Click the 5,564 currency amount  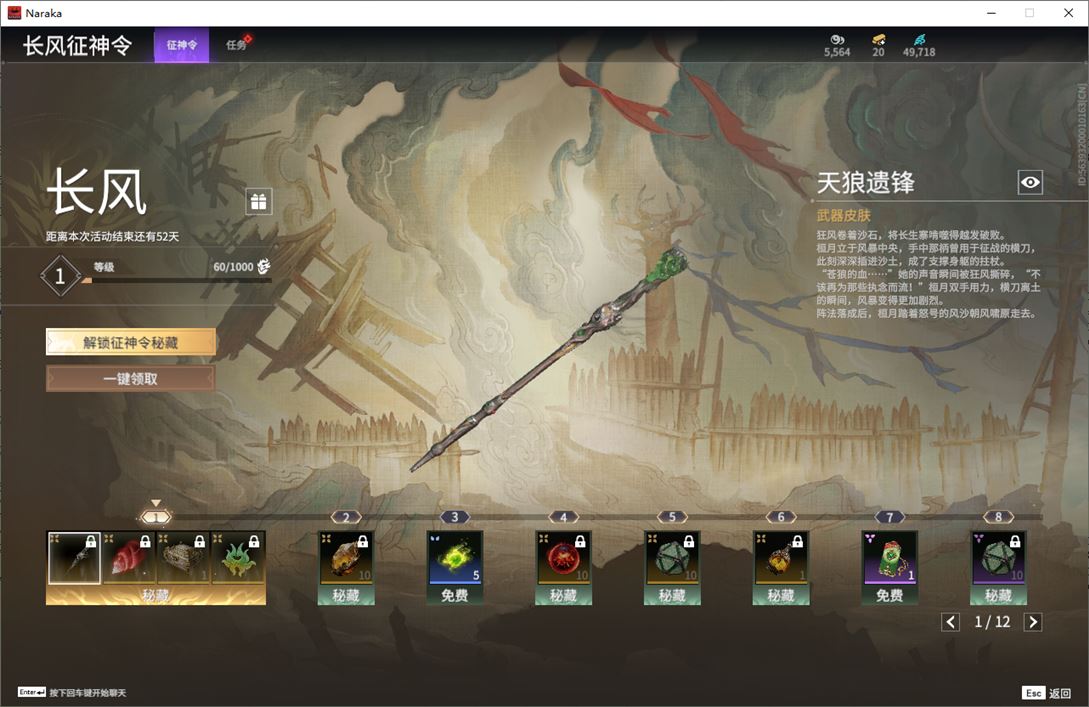[837, 52]
